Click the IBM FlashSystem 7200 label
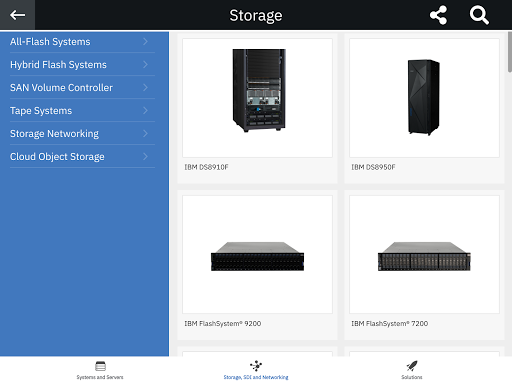 pos(390,323)
